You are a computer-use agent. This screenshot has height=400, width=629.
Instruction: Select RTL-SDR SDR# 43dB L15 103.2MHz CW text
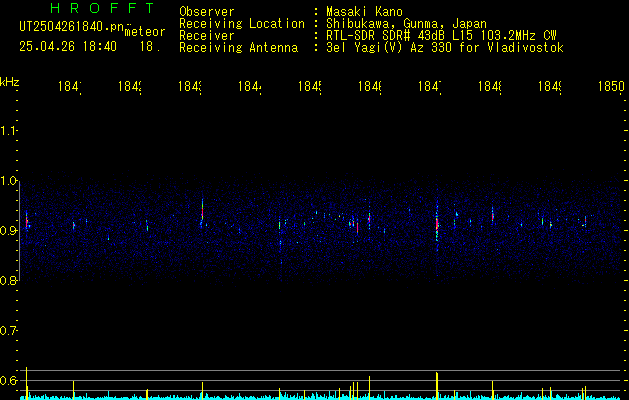point(441,36)
